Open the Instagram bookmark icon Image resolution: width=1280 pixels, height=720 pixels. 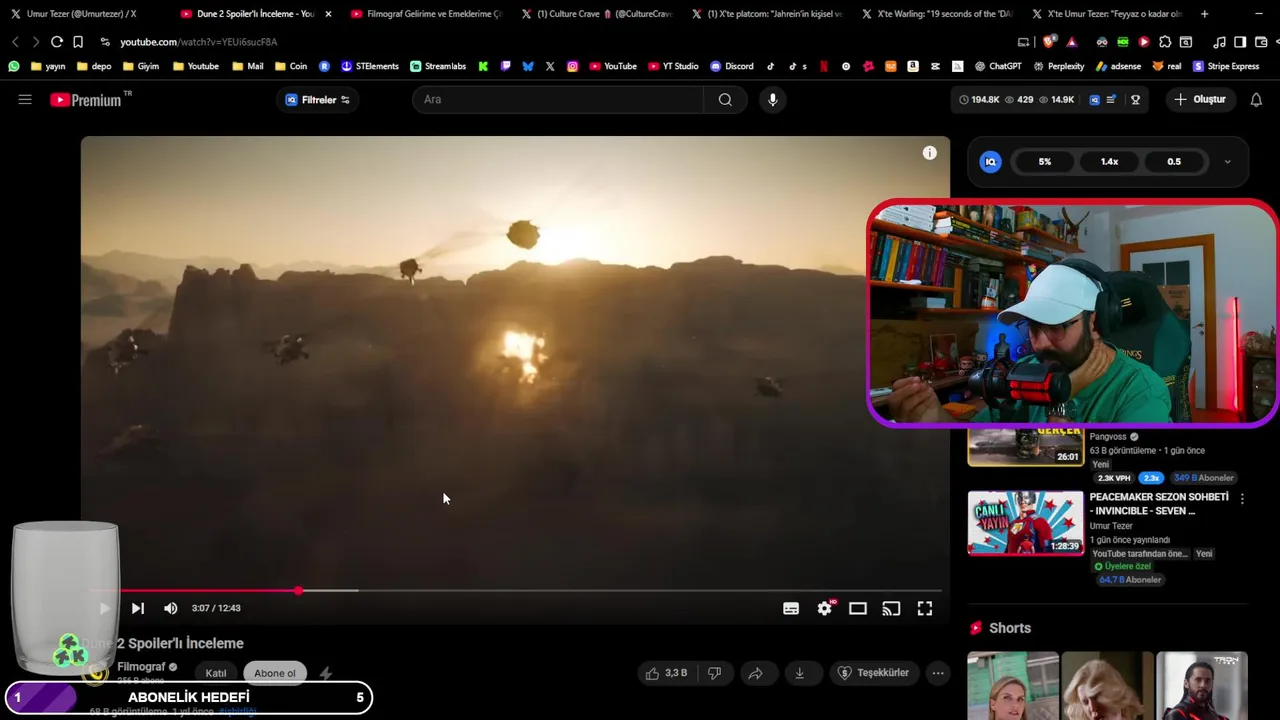(572, 66)
